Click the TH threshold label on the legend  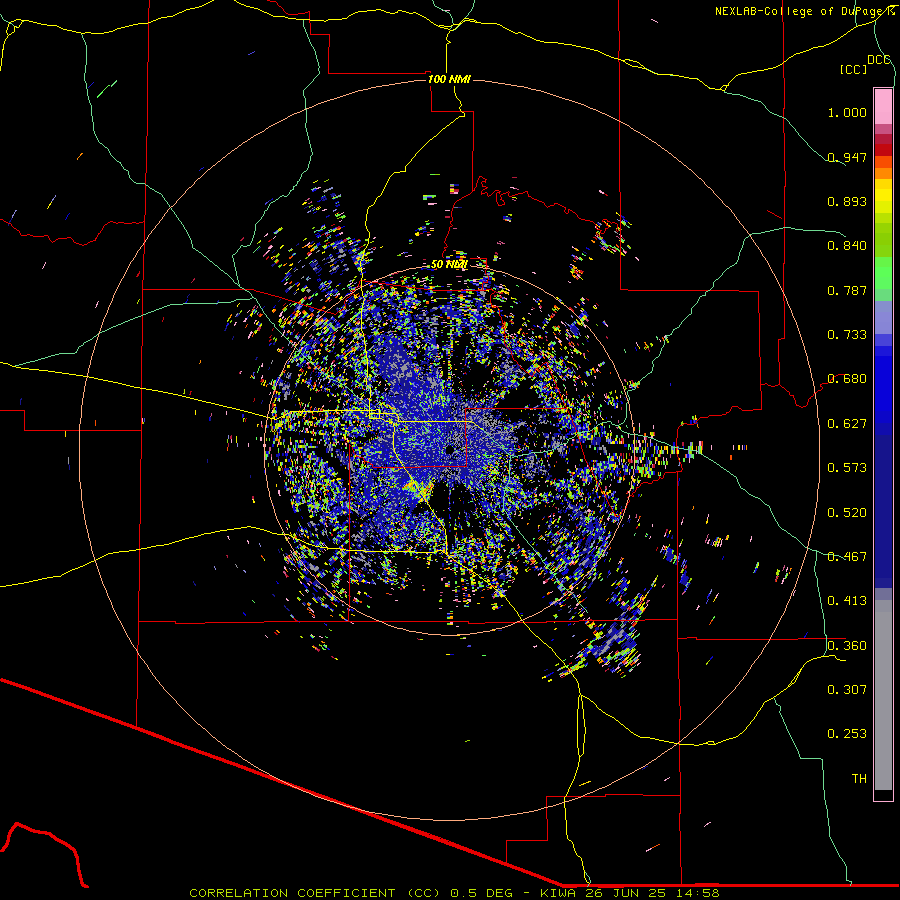[x=859, y=779]
